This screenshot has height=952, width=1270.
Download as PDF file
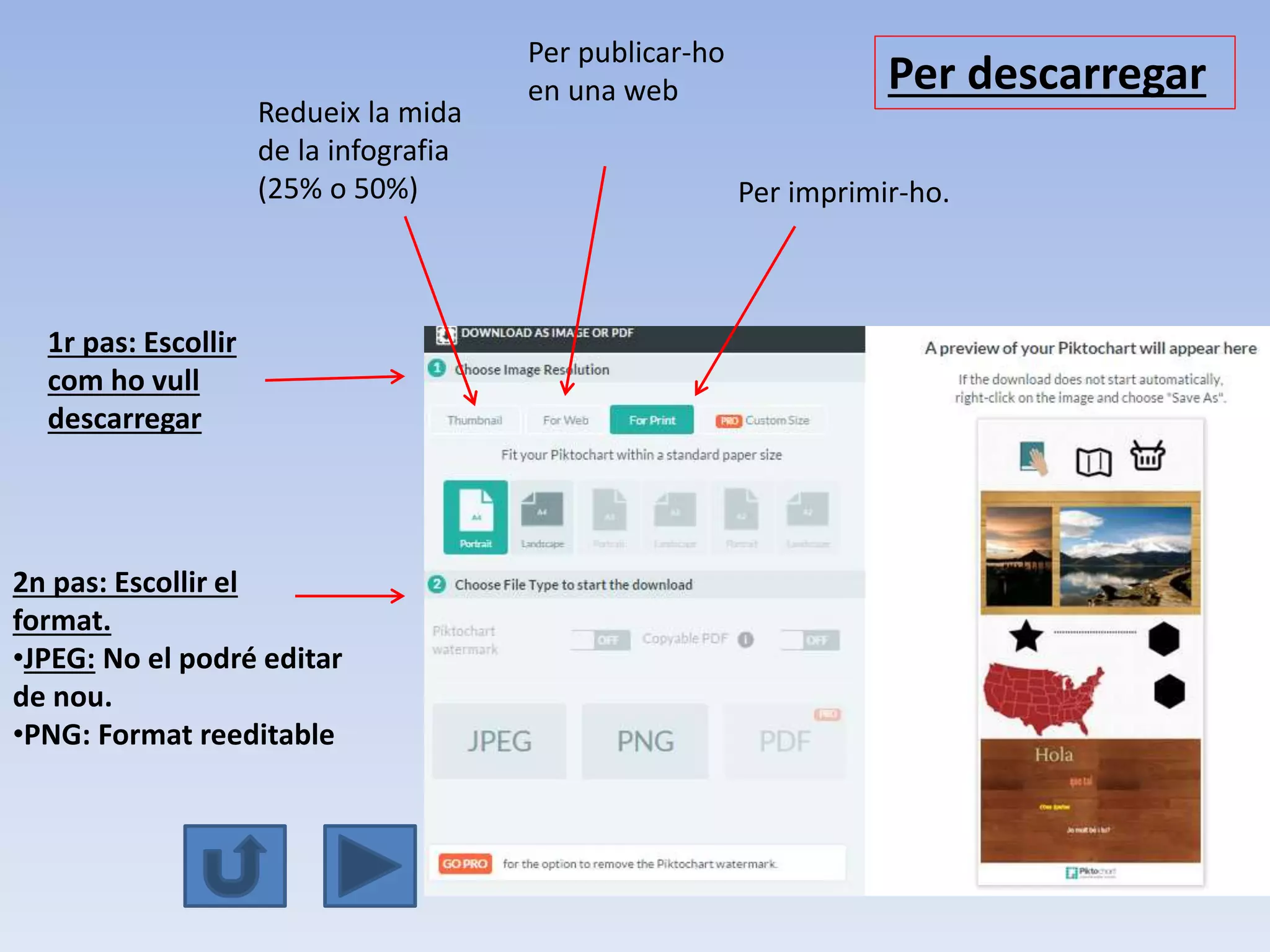[785, 741]
